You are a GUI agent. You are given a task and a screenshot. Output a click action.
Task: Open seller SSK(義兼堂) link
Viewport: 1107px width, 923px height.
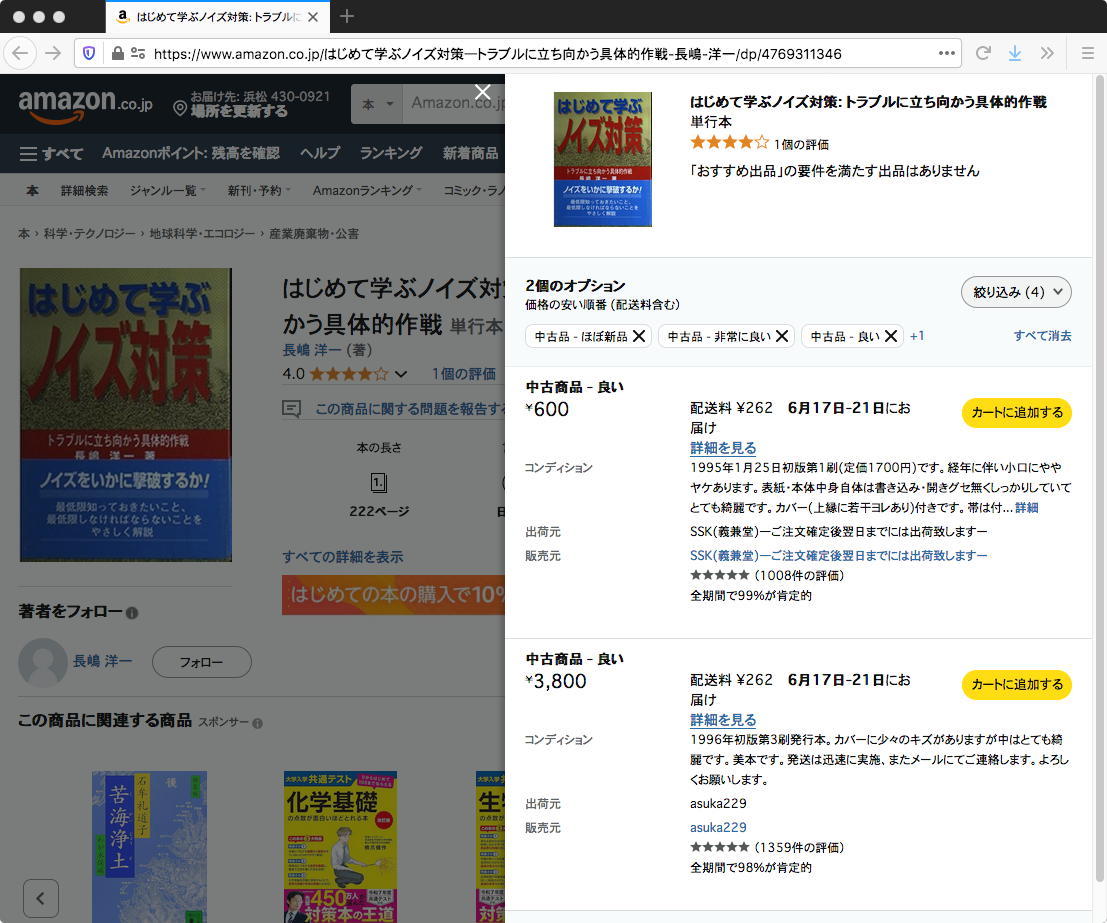click(838, 556)
